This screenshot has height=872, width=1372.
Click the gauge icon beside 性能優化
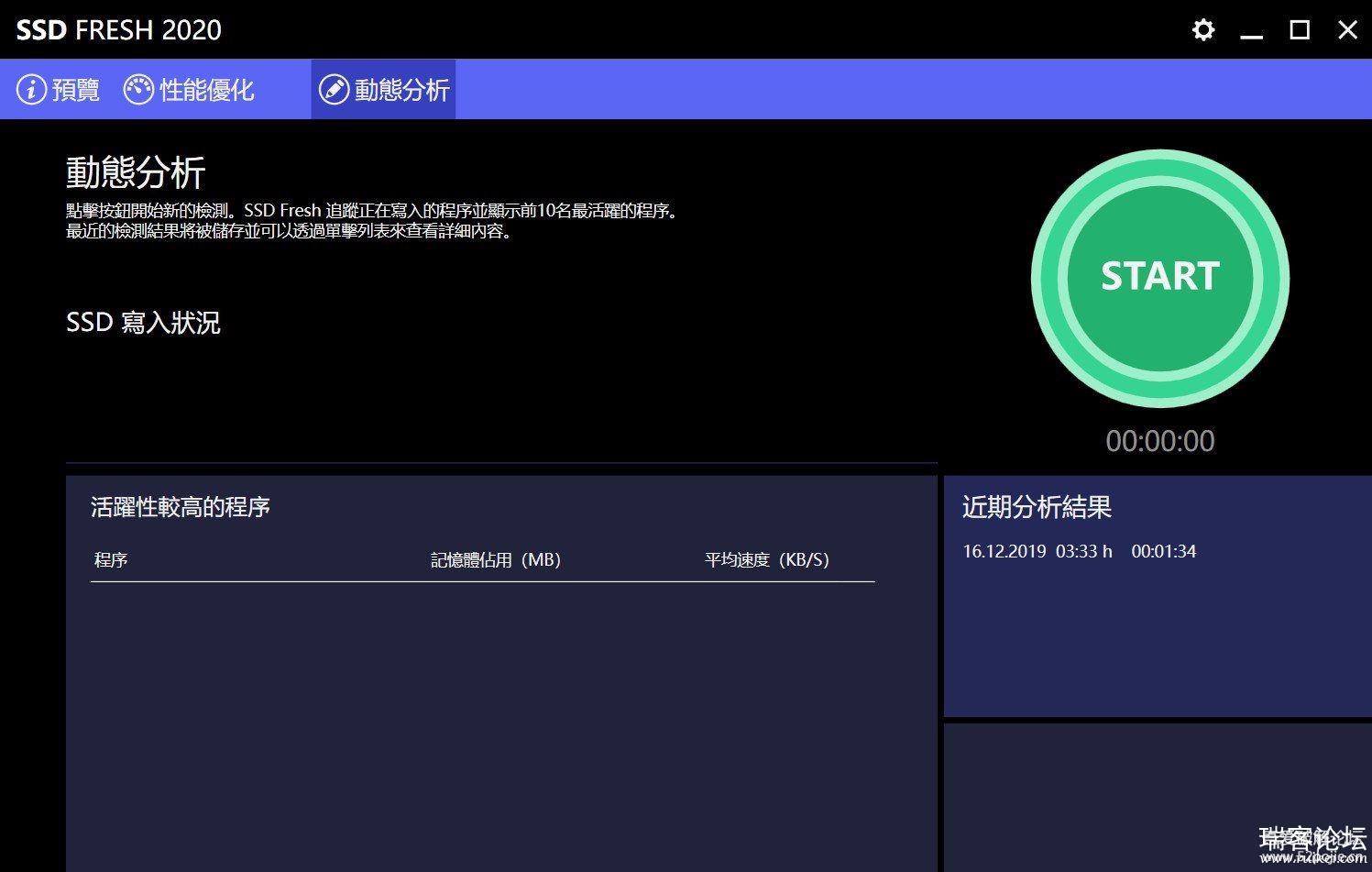tap(138, 90)
